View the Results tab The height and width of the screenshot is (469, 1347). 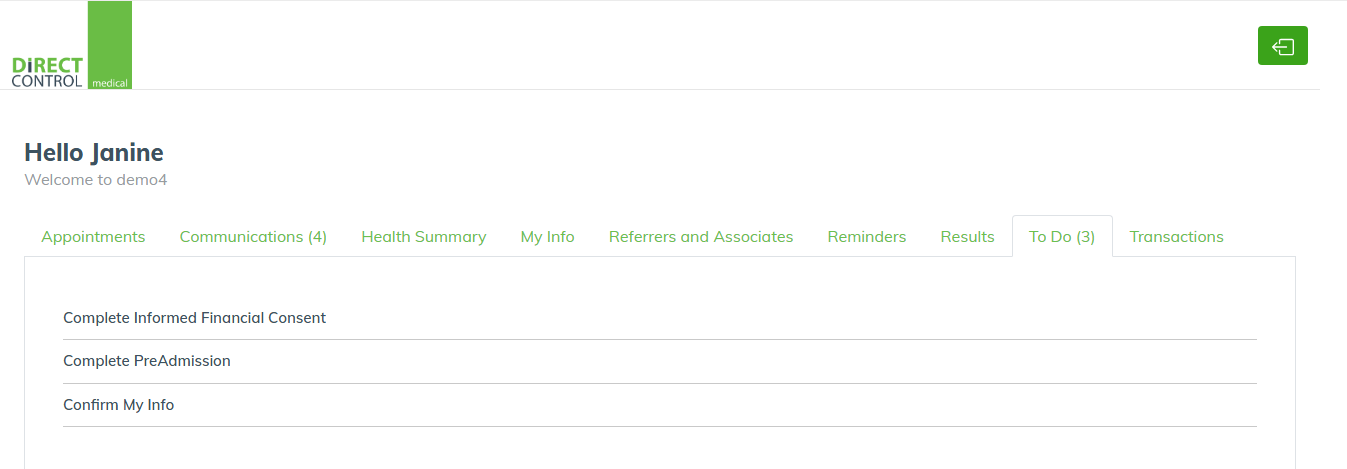pyautogui.click(x=968, y=237)
